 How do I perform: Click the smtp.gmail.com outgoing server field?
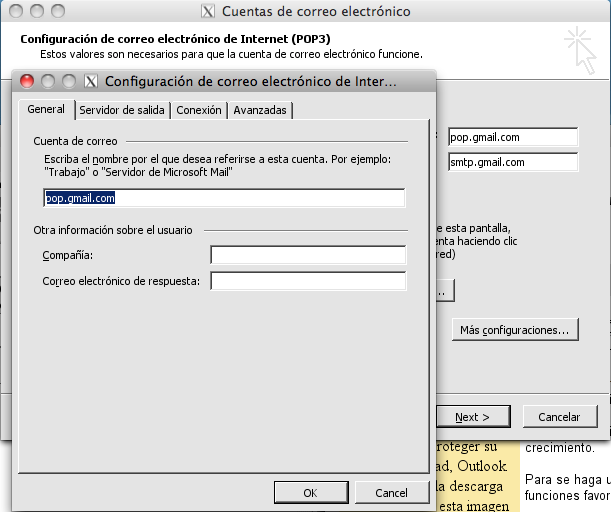[x=512, y=162]
